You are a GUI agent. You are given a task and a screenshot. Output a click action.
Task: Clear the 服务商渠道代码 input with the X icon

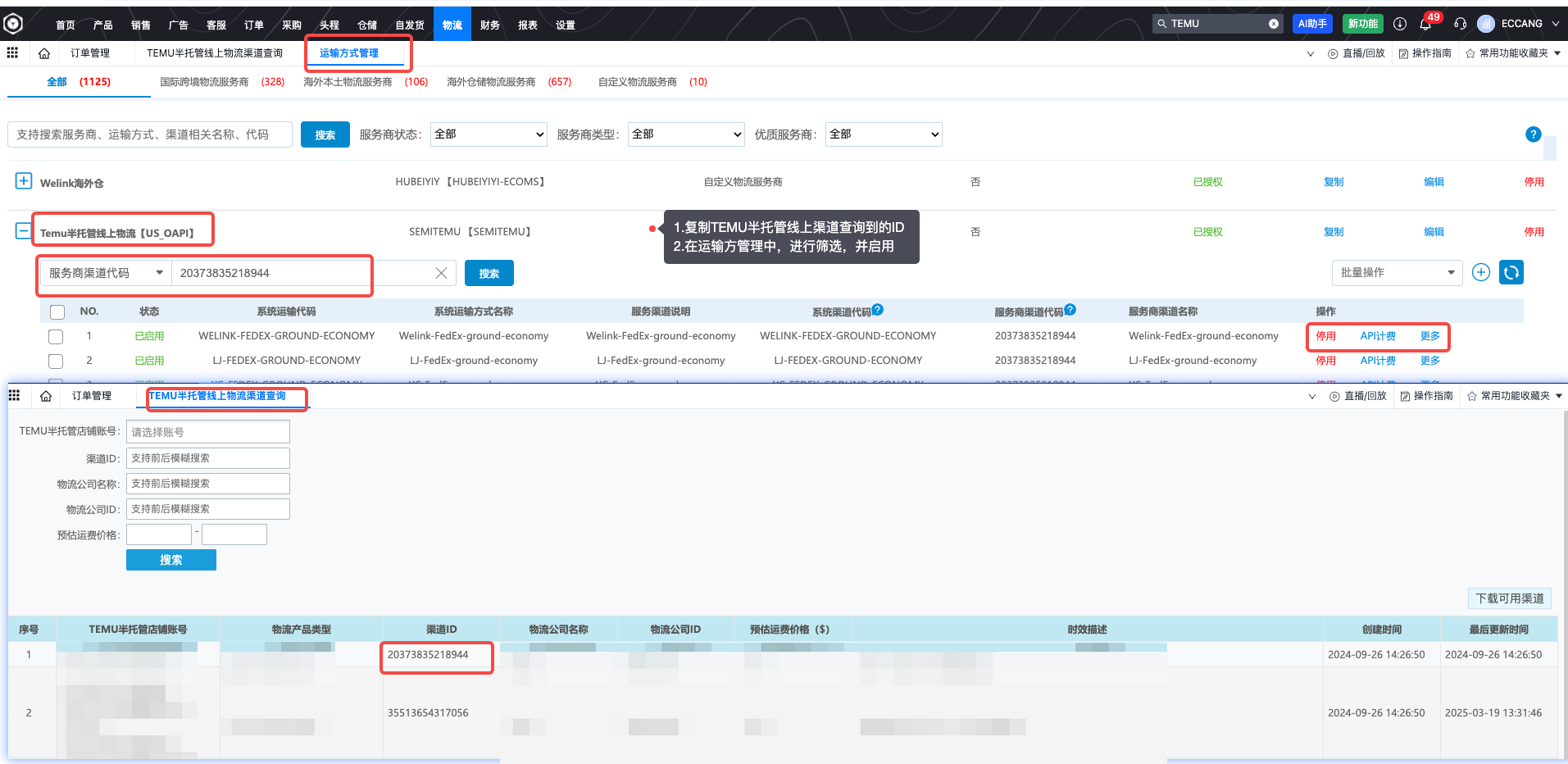(x=442, y=273)
